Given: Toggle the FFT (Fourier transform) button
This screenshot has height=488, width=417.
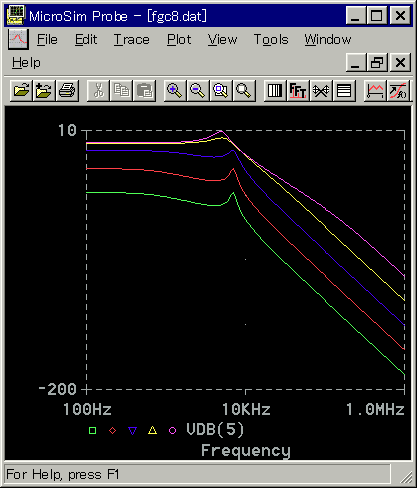Looking at the screenshot, I should pyautogui.click(x=298, y=90).
